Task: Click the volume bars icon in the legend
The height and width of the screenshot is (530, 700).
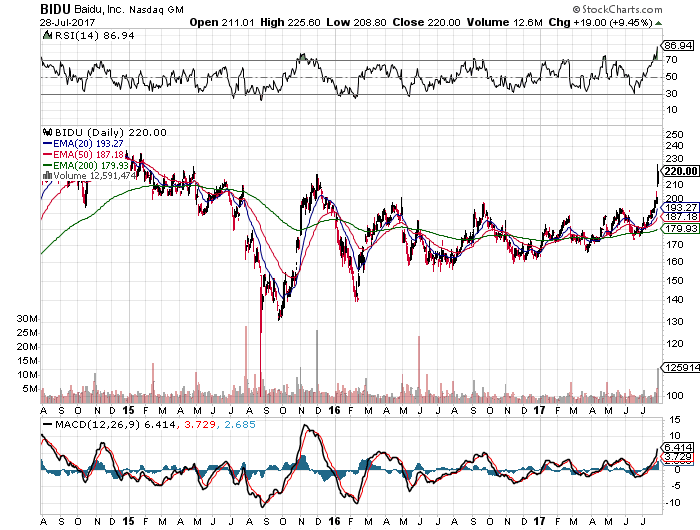Action: pyautogui.click(x=47, y=175)
